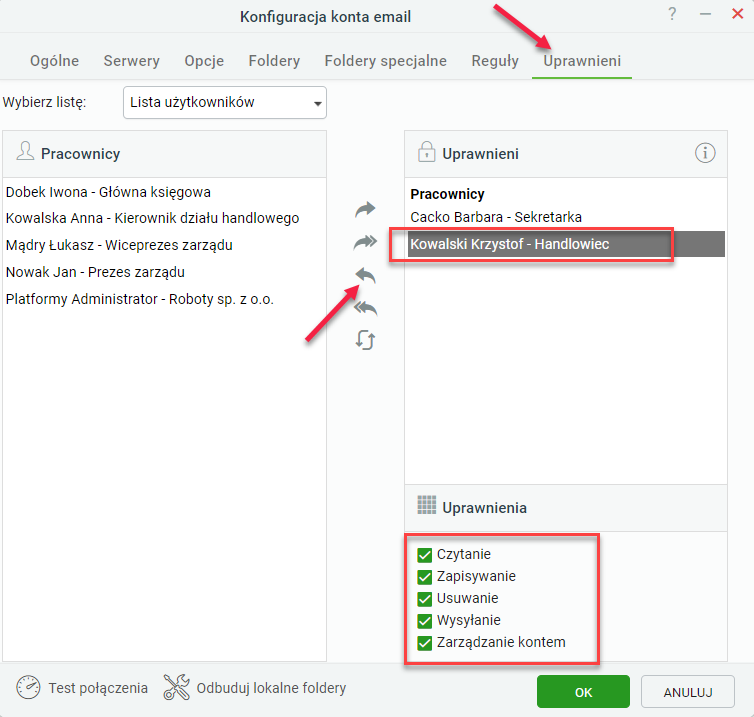Click the help question mark icon
Viewport: 754px width, 717px height.
click(x=672, y=13)
